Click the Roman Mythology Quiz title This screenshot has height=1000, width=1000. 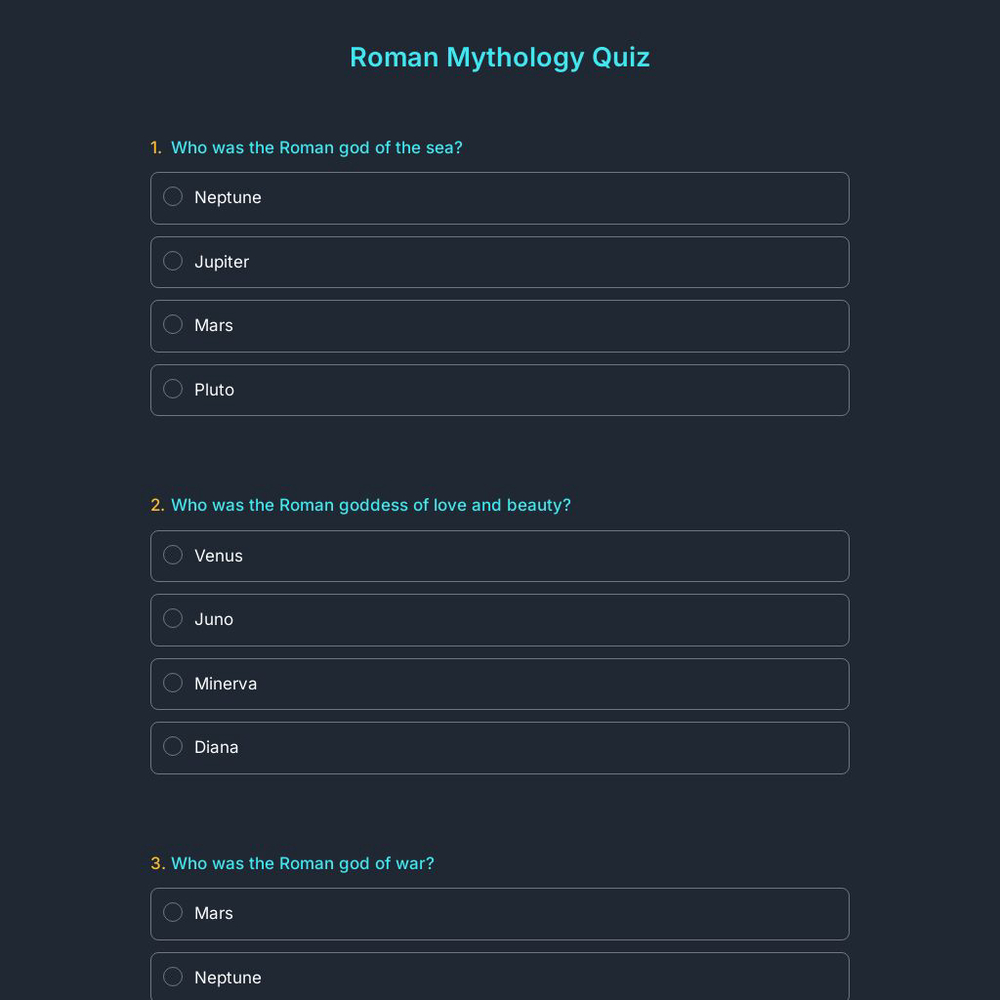click(500, 57)
